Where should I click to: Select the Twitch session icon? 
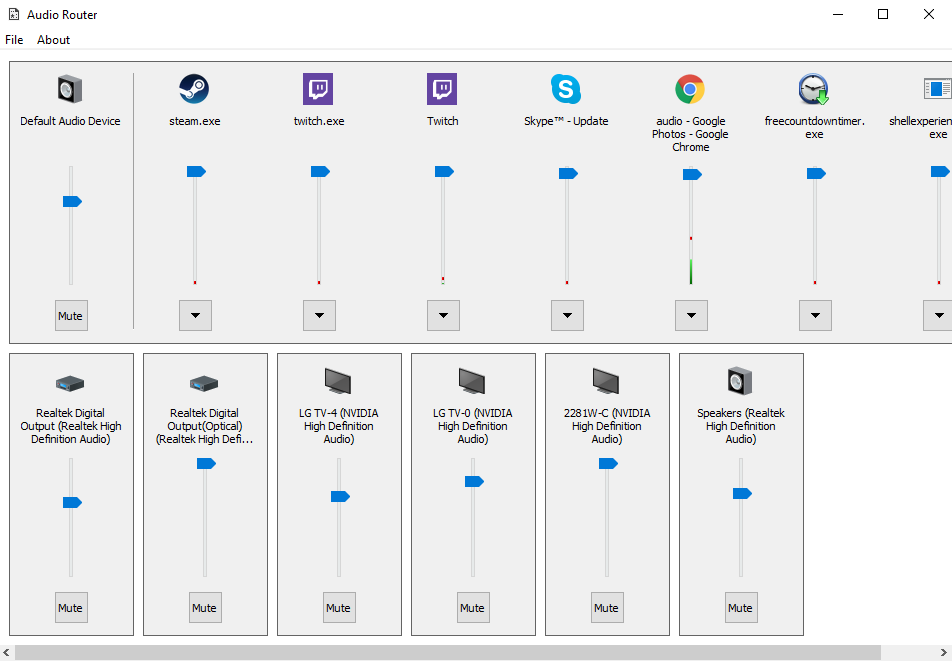point(442,89)
